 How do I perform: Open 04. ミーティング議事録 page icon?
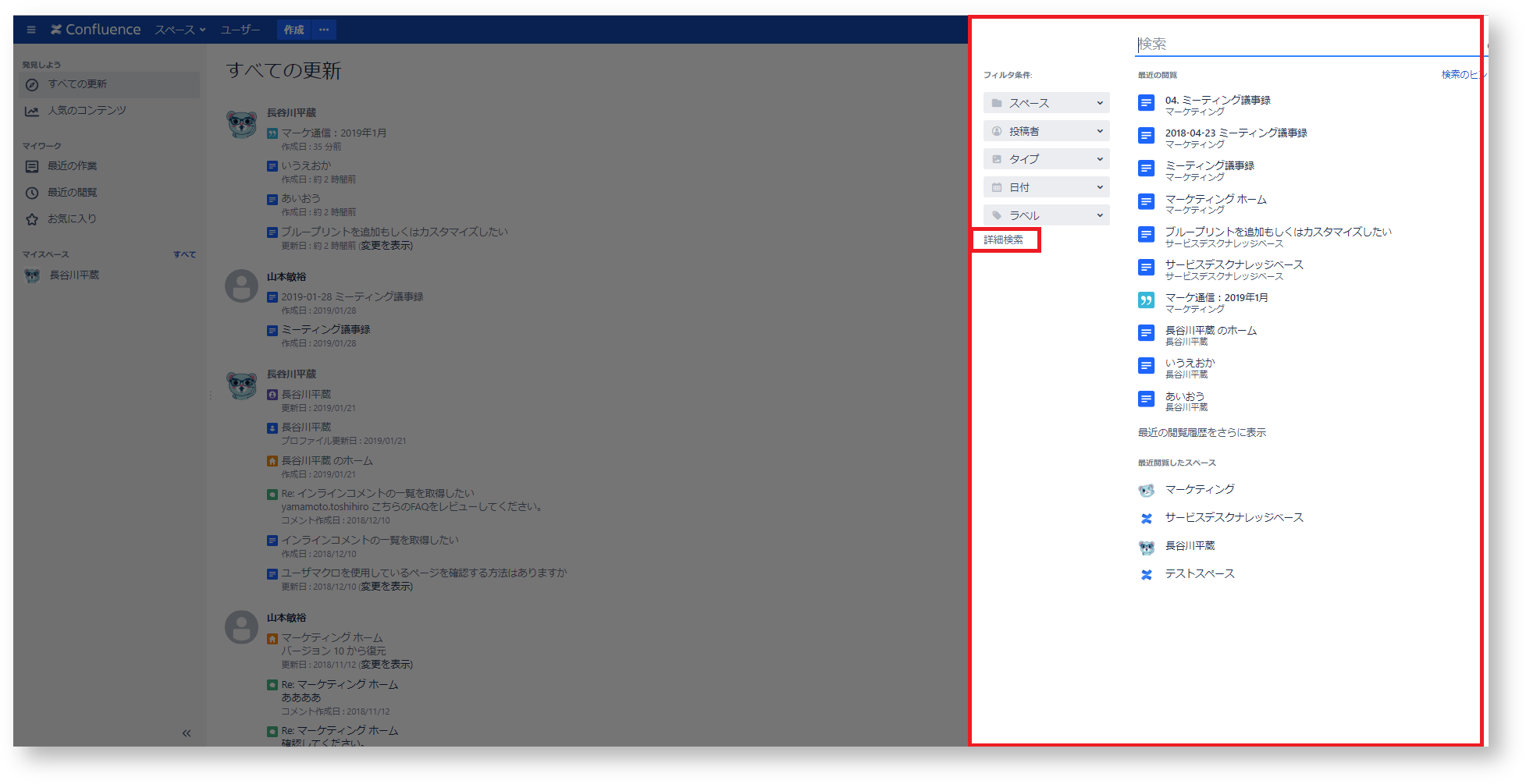point(1146,103)
